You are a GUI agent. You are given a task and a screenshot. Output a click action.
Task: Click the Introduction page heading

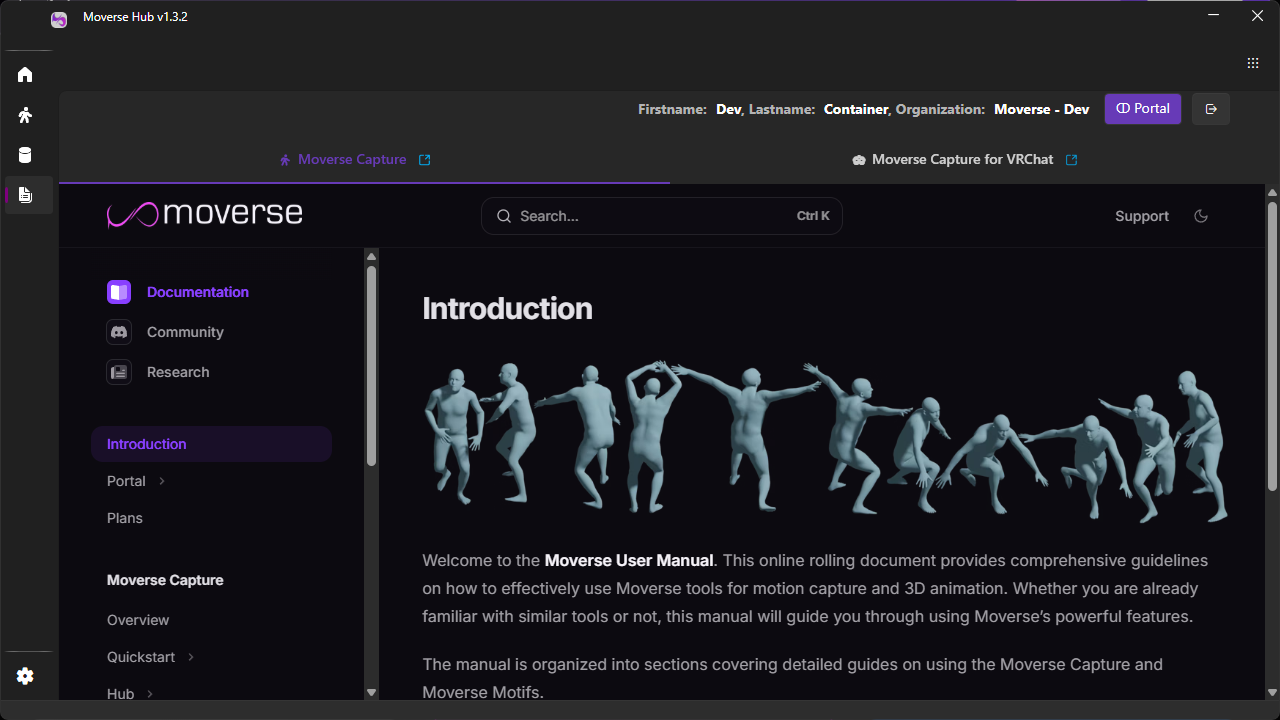(x=507, y=308)
